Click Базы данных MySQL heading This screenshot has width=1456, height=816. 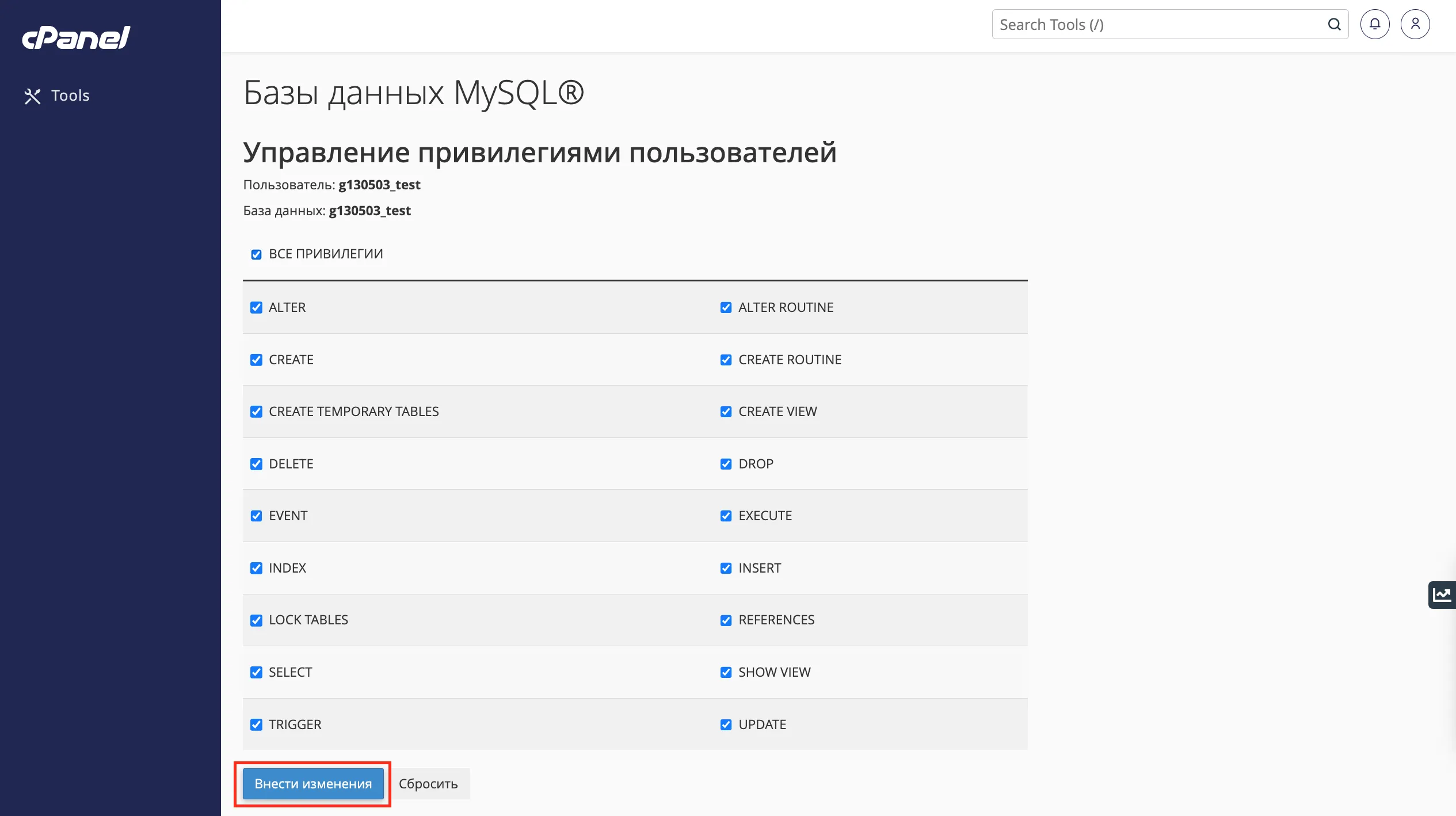(x=414, y=93)
